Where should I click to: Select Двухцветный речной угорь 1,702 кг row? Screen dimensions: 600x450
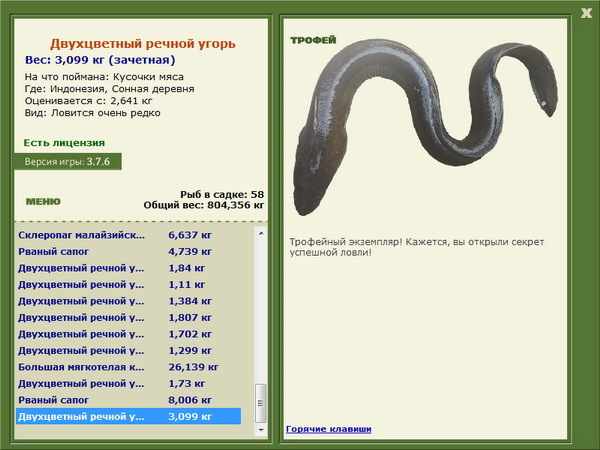(x=129, y=334)
